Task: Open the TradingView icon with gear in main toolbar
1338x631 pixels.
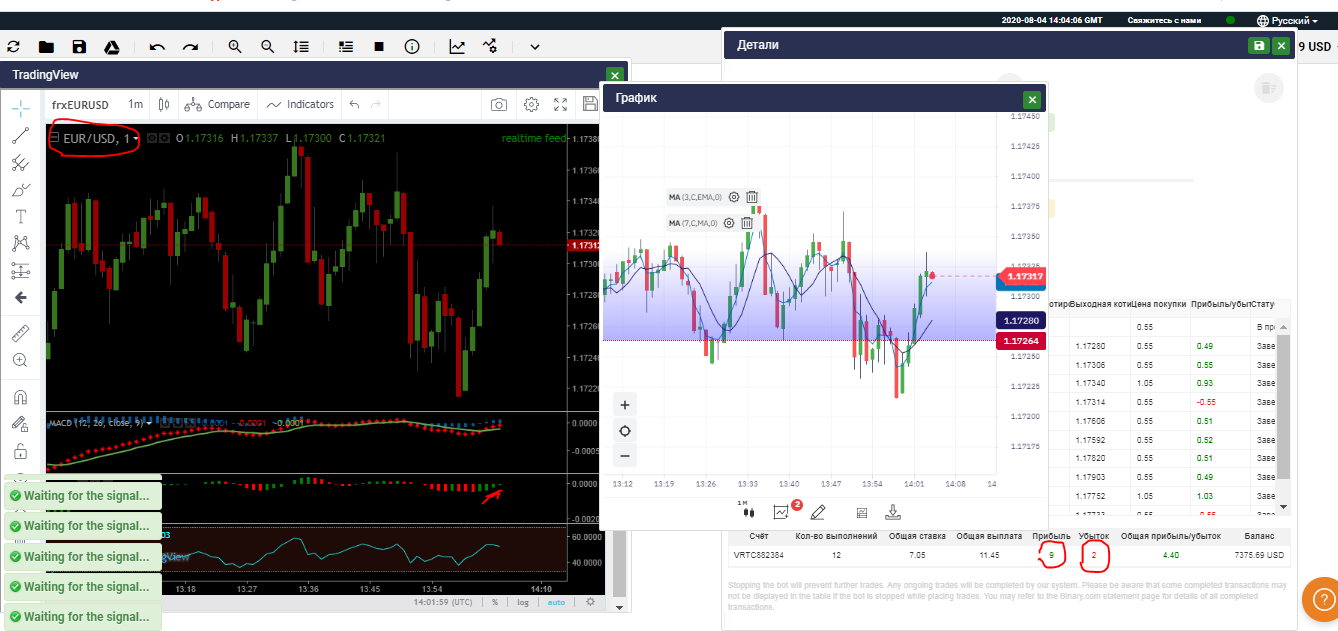Action: (x=490, y=46)
